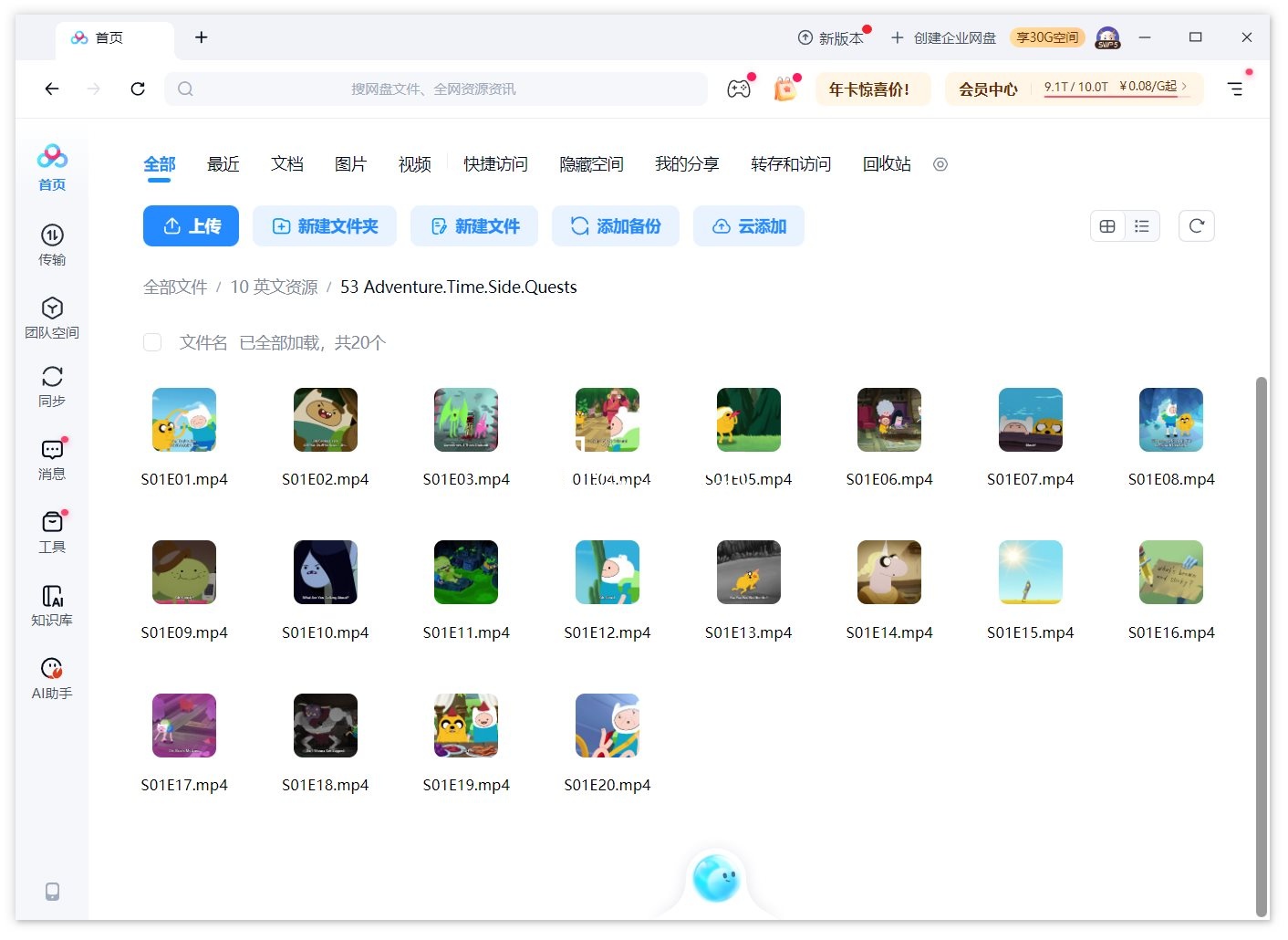Viewport: 1288px width, 940px height.
Task: Switch to the 视频 tab
Action: click(415, 164)
